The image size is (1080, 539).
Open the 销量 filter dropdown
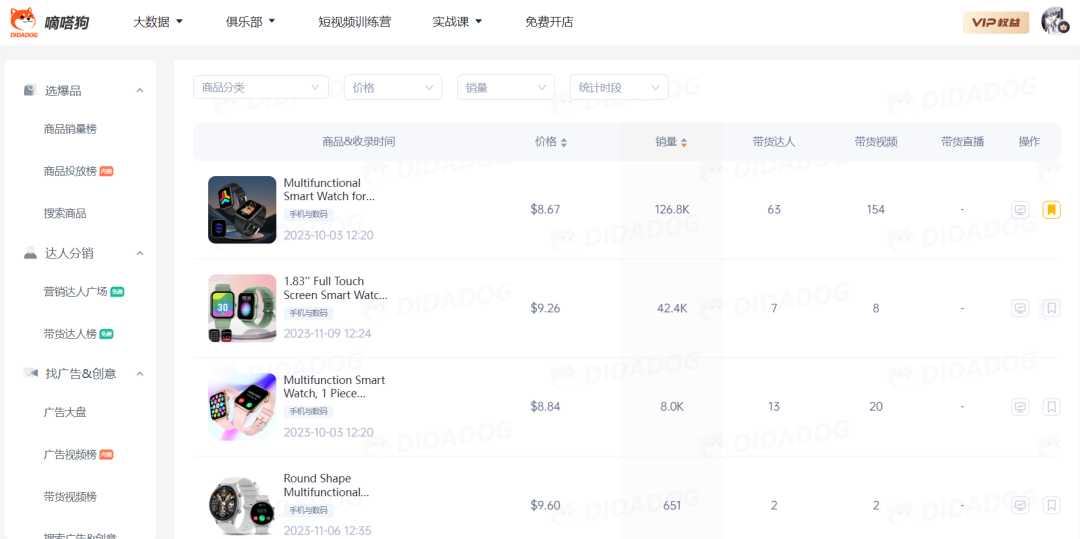click(x=506, y=87)
